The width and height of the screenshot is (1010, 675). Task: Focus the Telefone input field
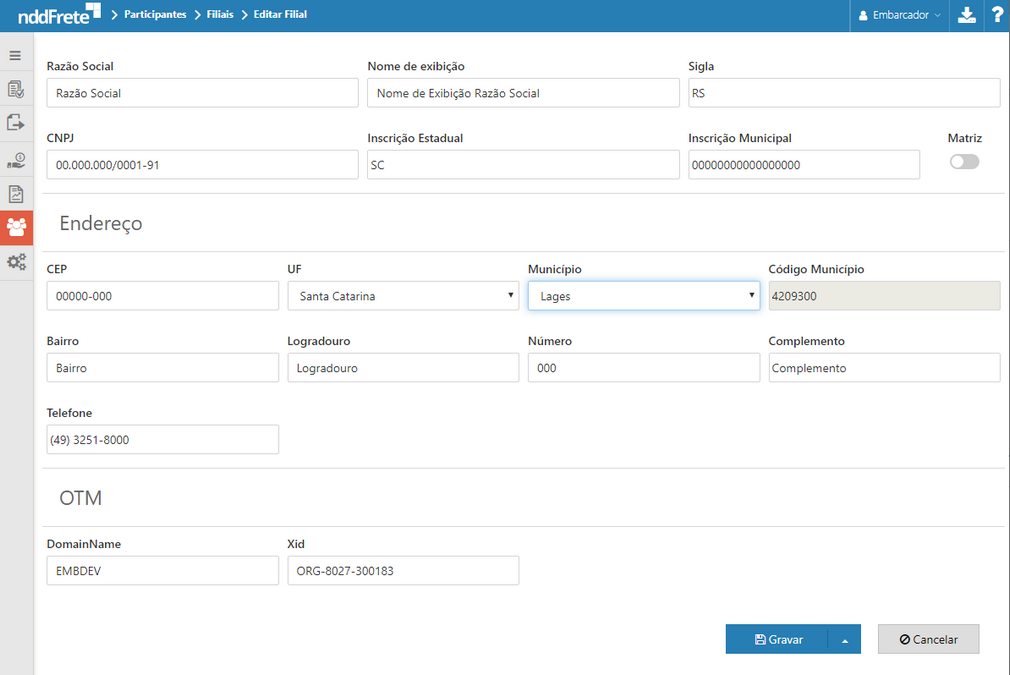click(162, 440)
